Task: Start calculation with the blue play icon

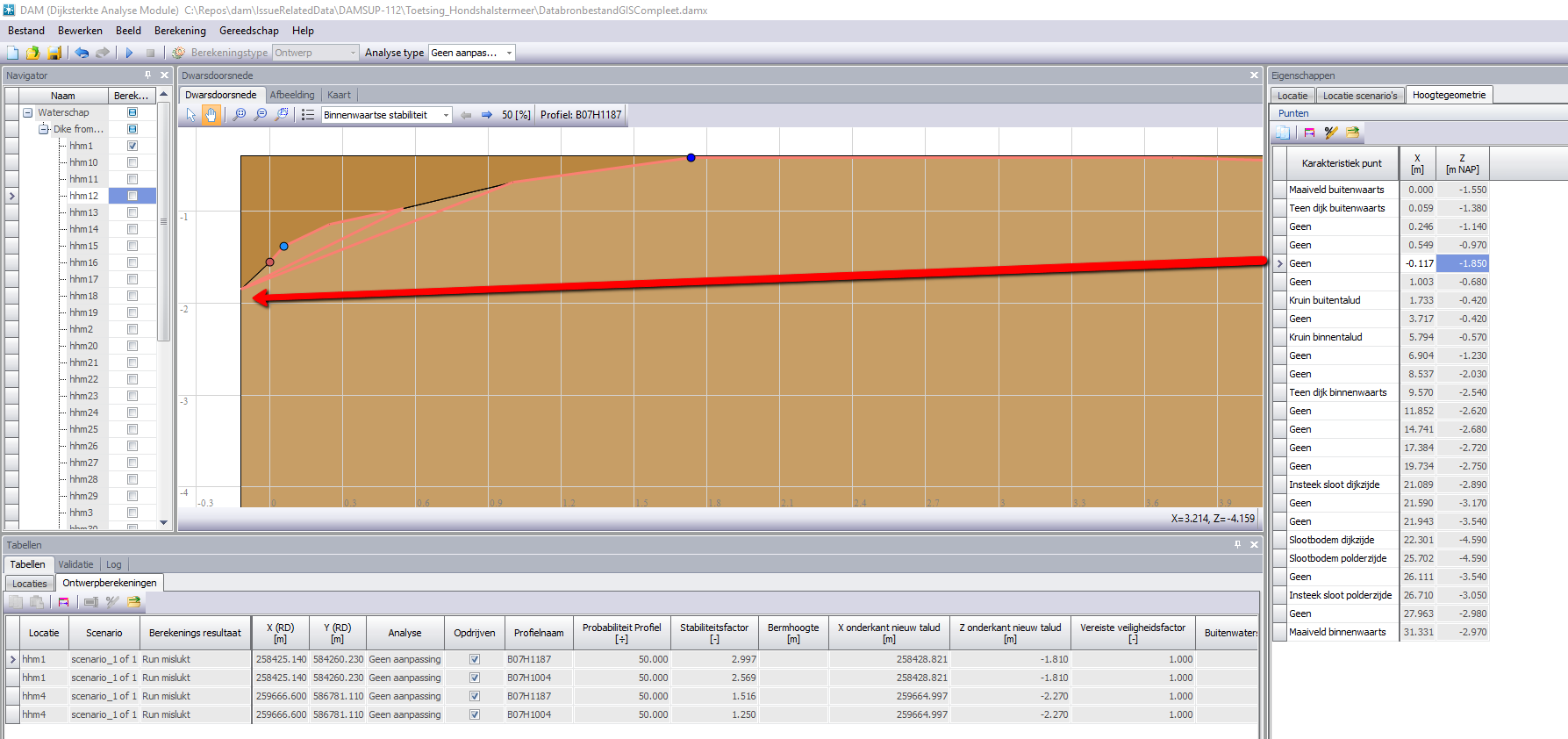Action: coord(129,53)
